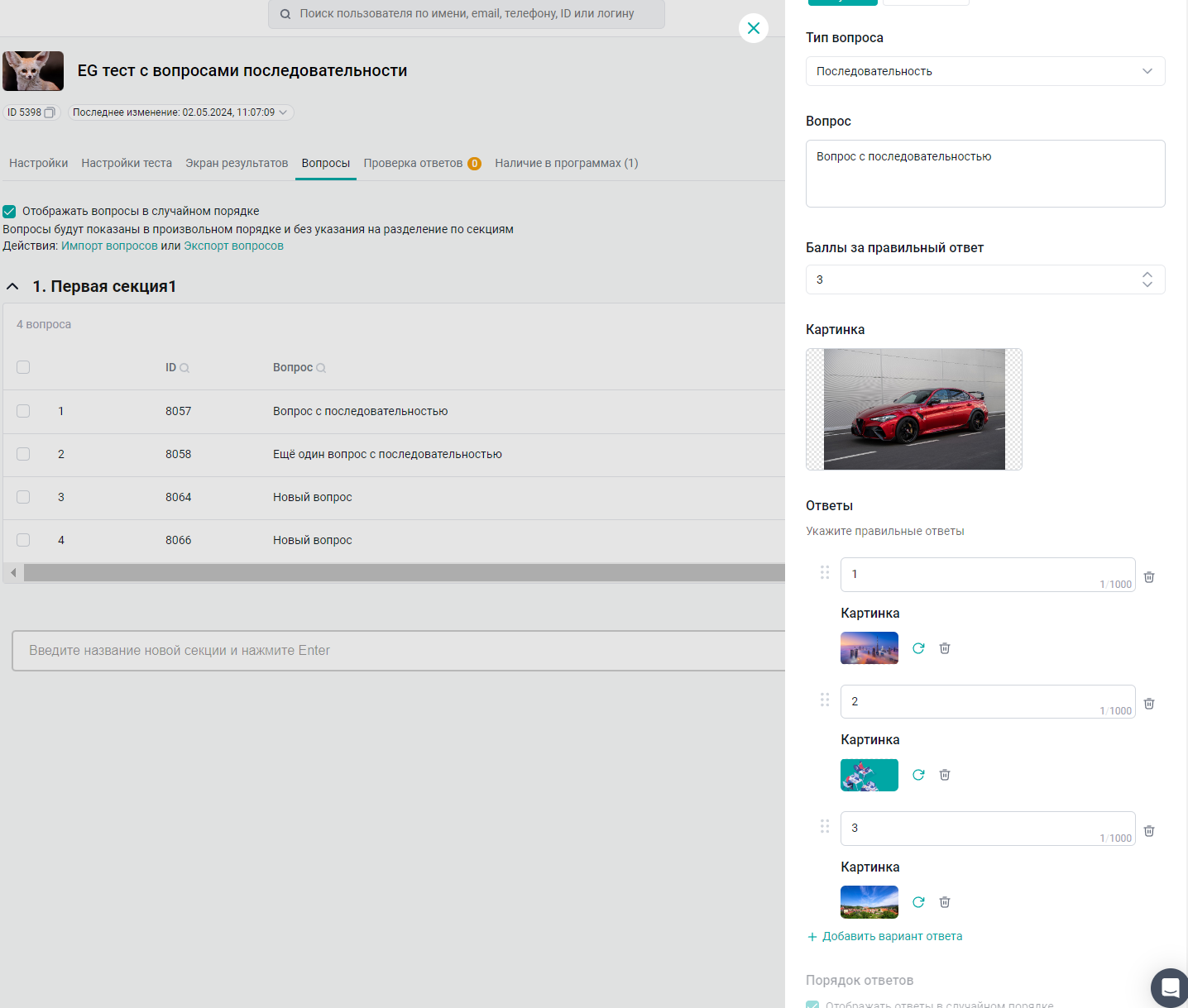The height and width of the screenshot is (1008, 1188).
Task: Focus user search field at top
Action: tap(467, 14)
